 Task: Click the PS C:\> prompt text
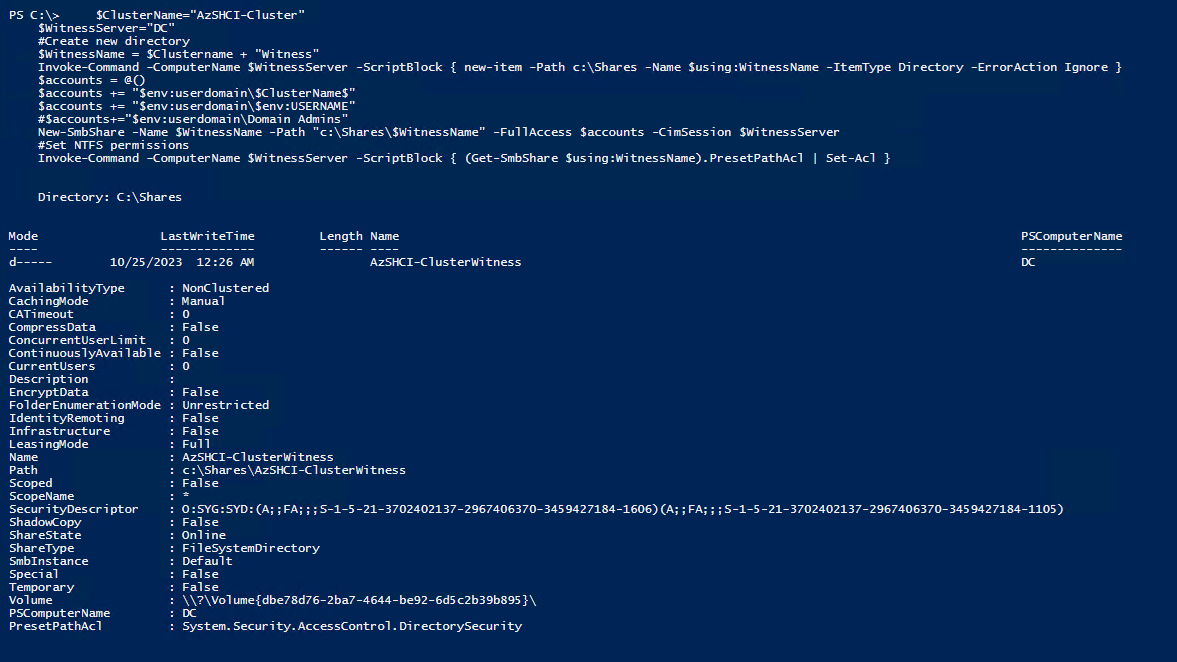pyautogui.click(x=34, y=16)
